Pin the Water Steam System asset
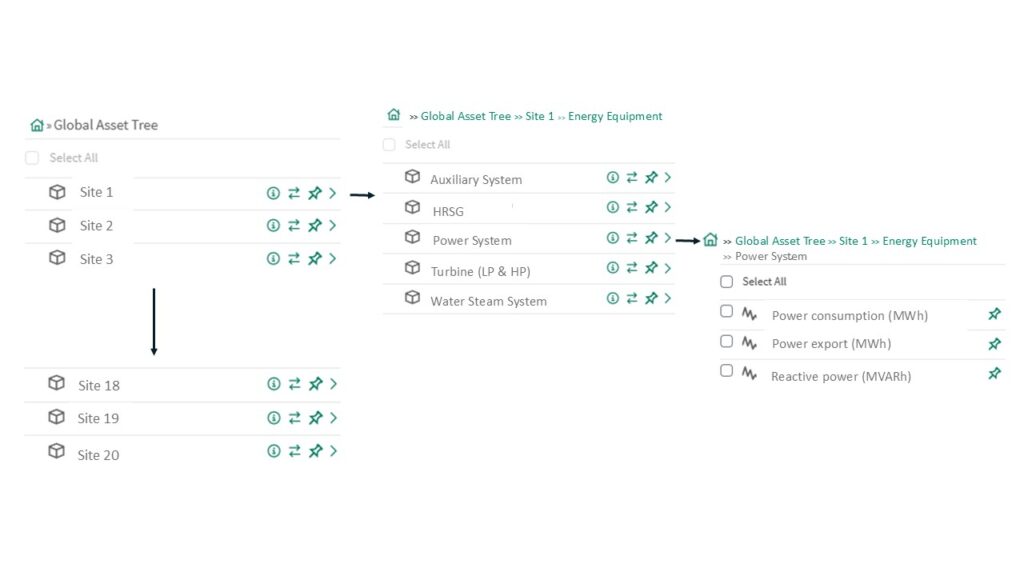Screen dimensions: 1024x576 (651, 298)
